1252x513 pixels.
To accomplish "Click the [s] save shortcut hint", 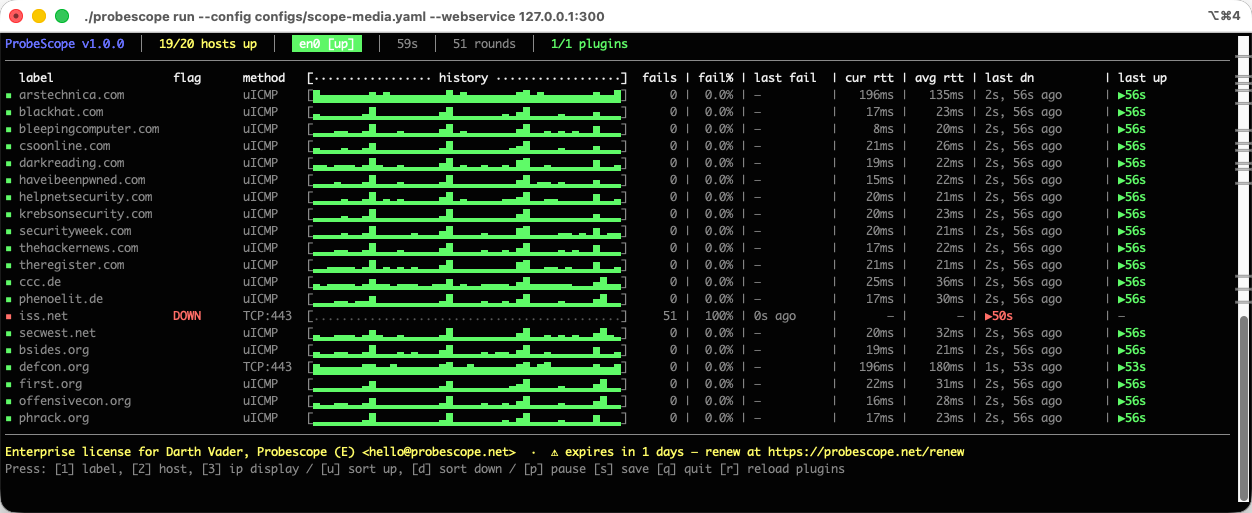I will coord(620,469).
